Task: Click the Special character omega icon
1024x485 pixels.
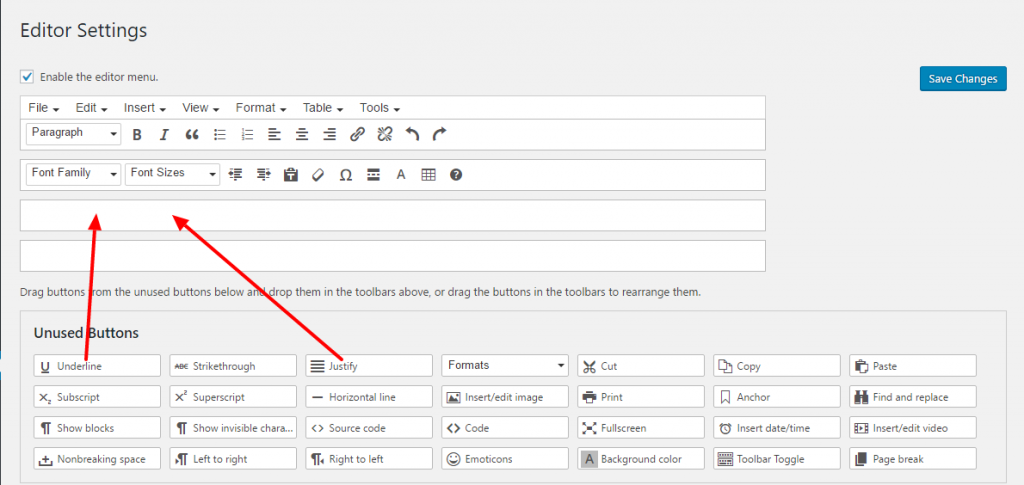Action: (346, 175)
